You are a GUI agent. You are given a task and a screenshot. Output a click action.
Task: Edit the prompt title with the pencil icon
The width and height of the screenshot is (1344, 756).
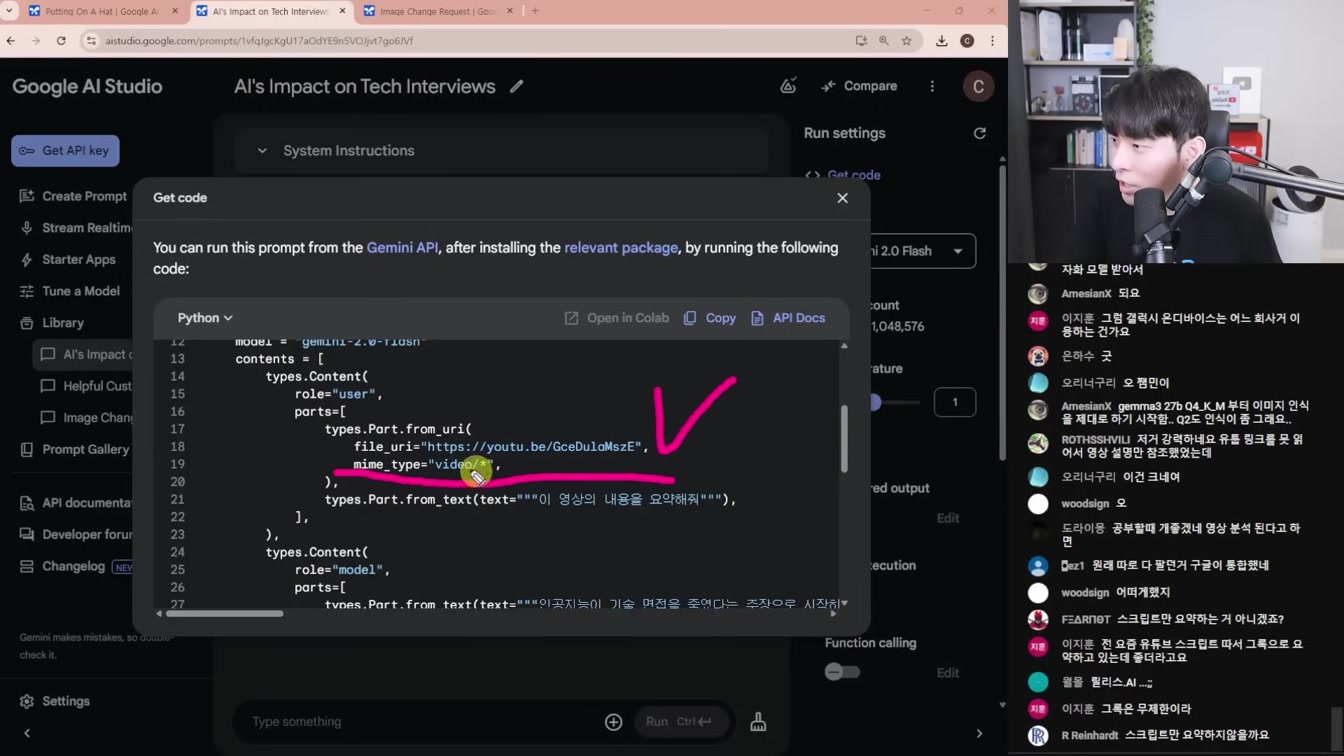(x=516, y=87)
